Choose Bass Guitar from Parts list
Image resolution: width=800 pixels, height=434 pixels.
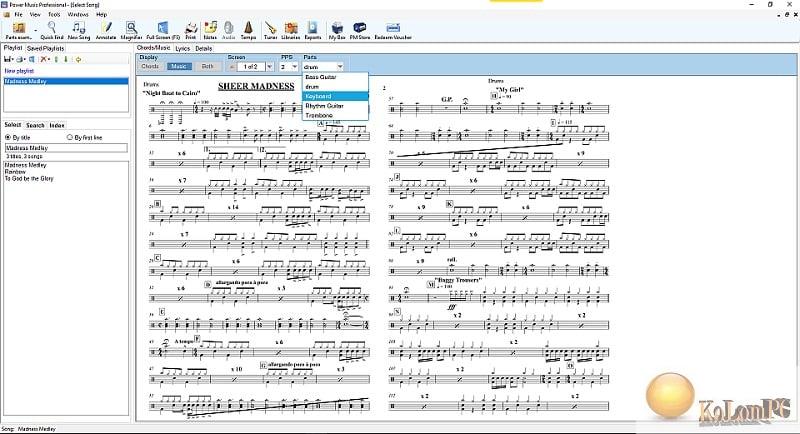click(x=335, y=77)
